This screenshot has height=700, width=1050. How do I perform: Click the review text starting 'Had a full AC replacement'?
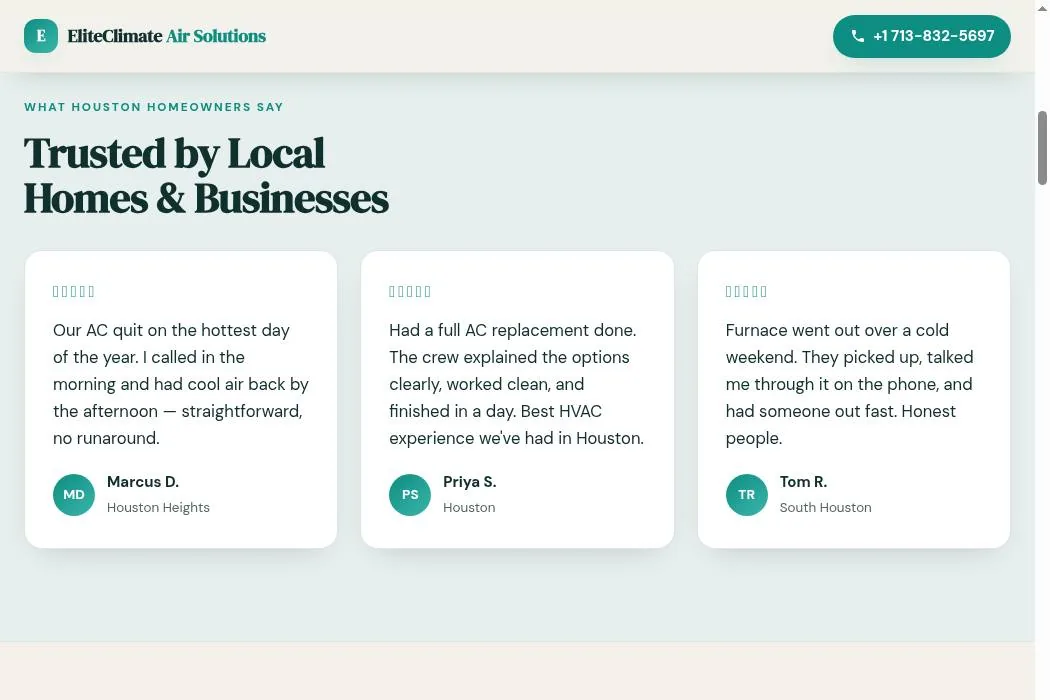516,384
